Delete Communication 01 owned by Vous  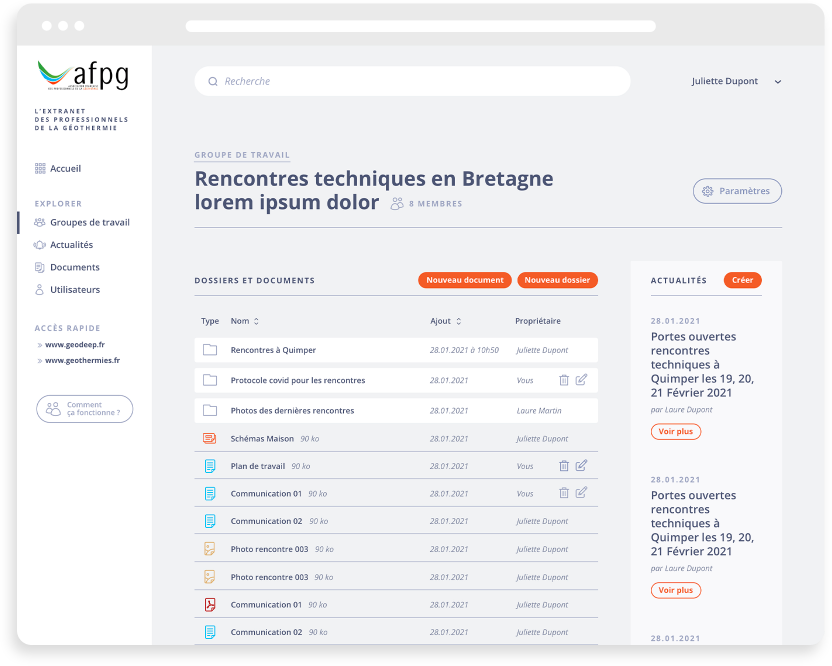564,493
